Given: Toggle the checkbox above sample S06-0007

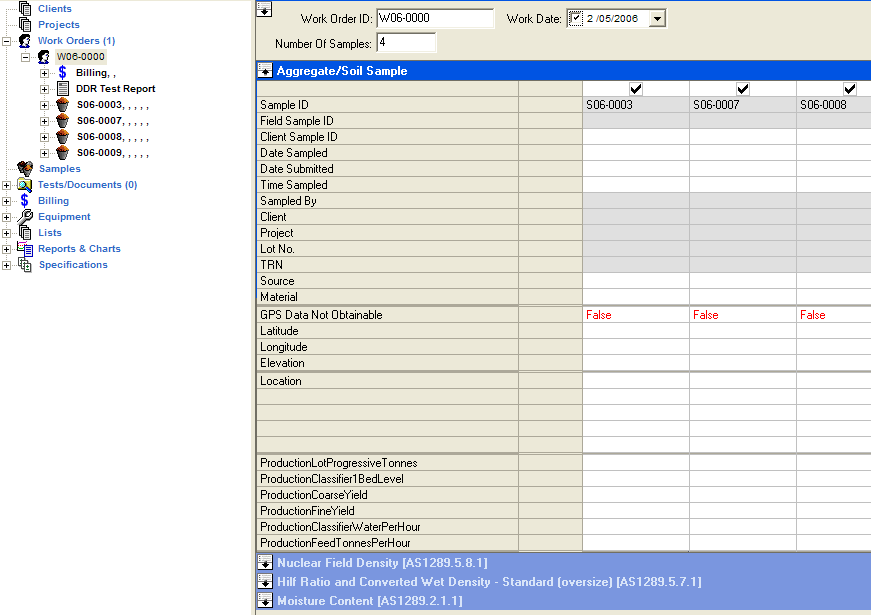Looking at the screenshot, I should 743,89.
